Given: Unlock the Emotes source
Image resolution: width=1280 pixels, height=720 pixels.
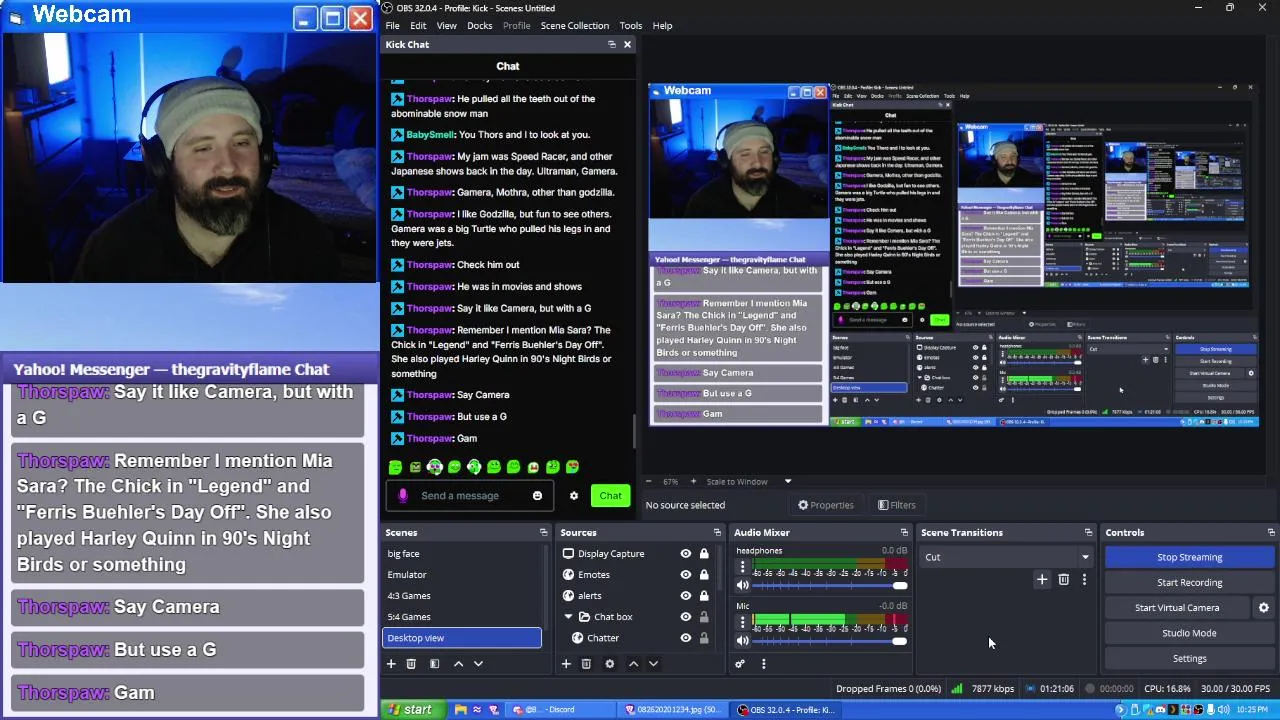Looking at the screenshot, I should click(x=704, y=575).
